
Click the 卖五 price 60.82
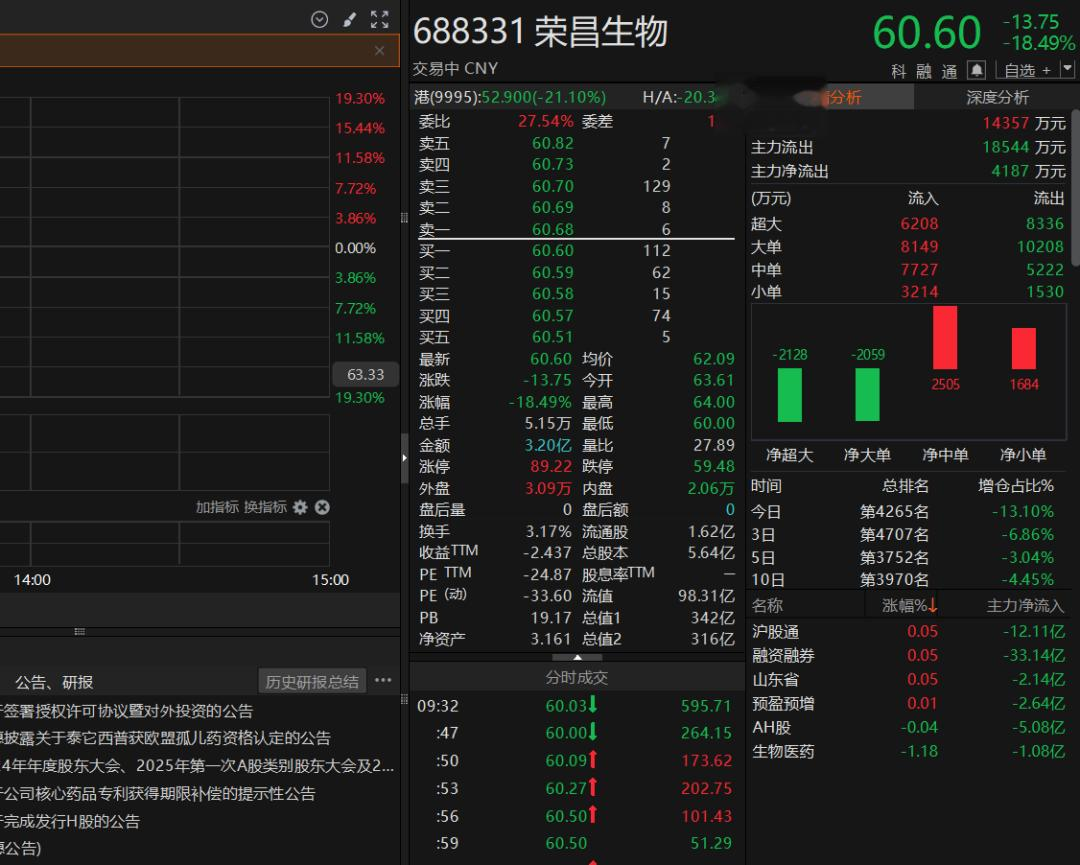[552, 143]
